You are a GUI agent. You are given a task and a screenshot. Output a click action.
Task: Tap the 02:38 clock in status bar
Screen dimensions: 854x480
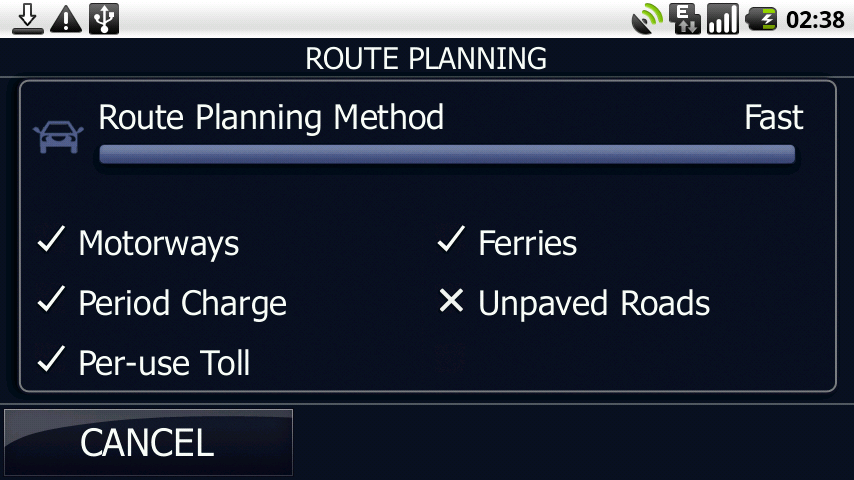815,19
